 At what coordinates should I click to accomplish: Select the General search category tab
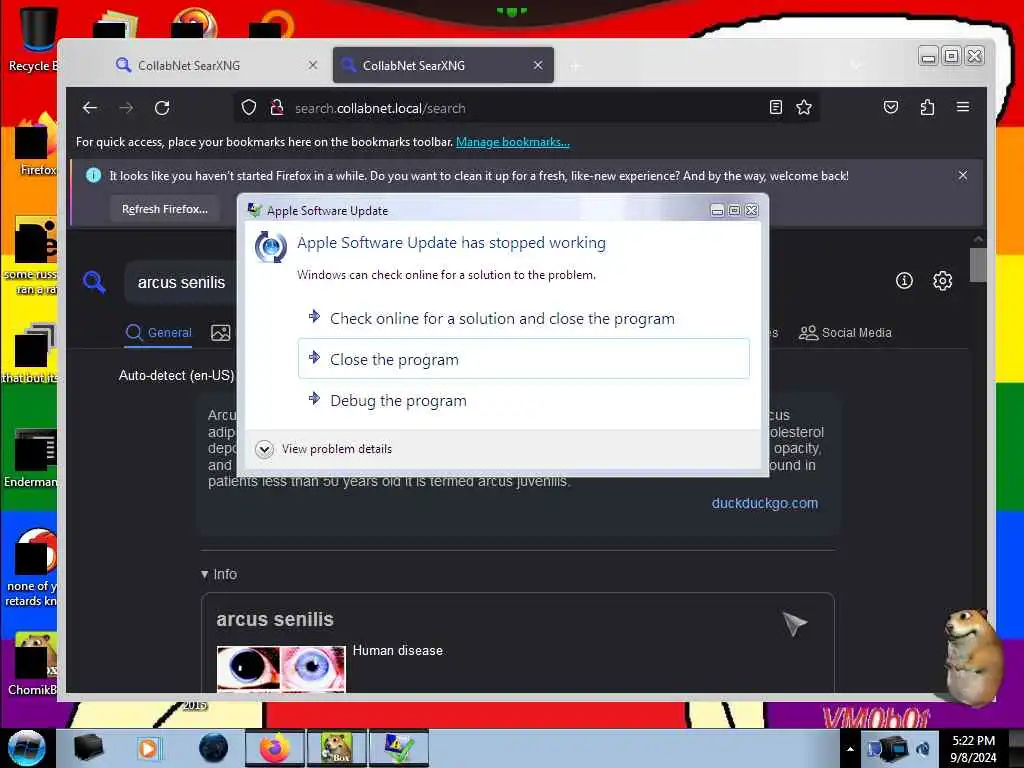tap(159, 332)
